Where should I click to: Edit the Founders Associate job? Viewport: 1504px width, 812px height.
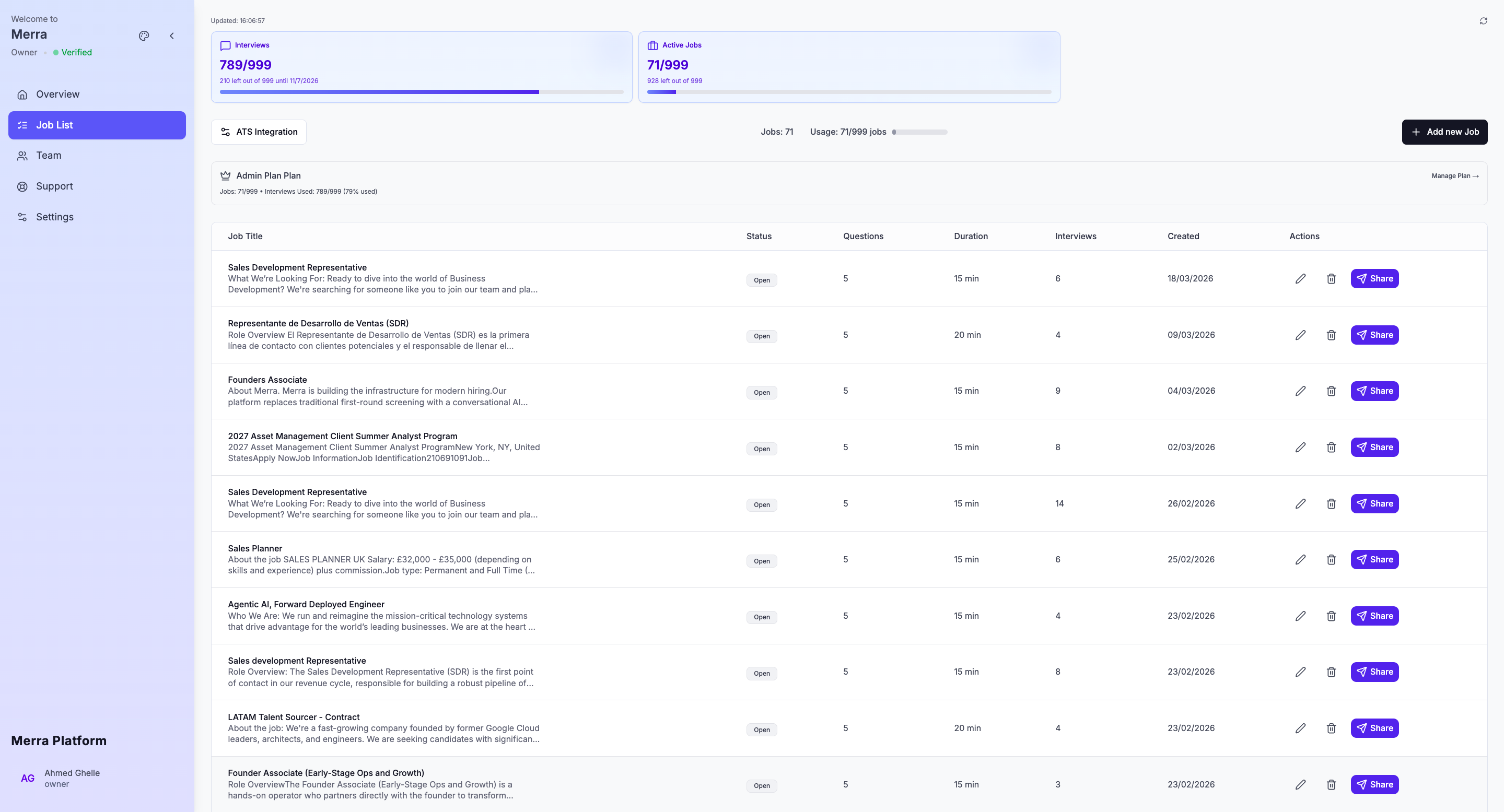click(1300, 391)
